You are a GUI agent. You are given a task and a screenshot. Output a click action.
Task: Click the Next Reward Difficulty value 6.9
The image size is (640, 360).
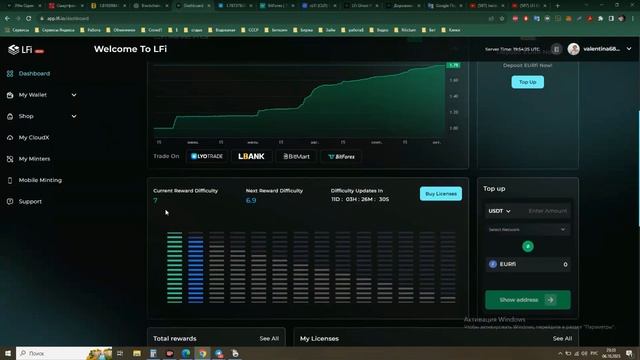(x=251, y=200)
